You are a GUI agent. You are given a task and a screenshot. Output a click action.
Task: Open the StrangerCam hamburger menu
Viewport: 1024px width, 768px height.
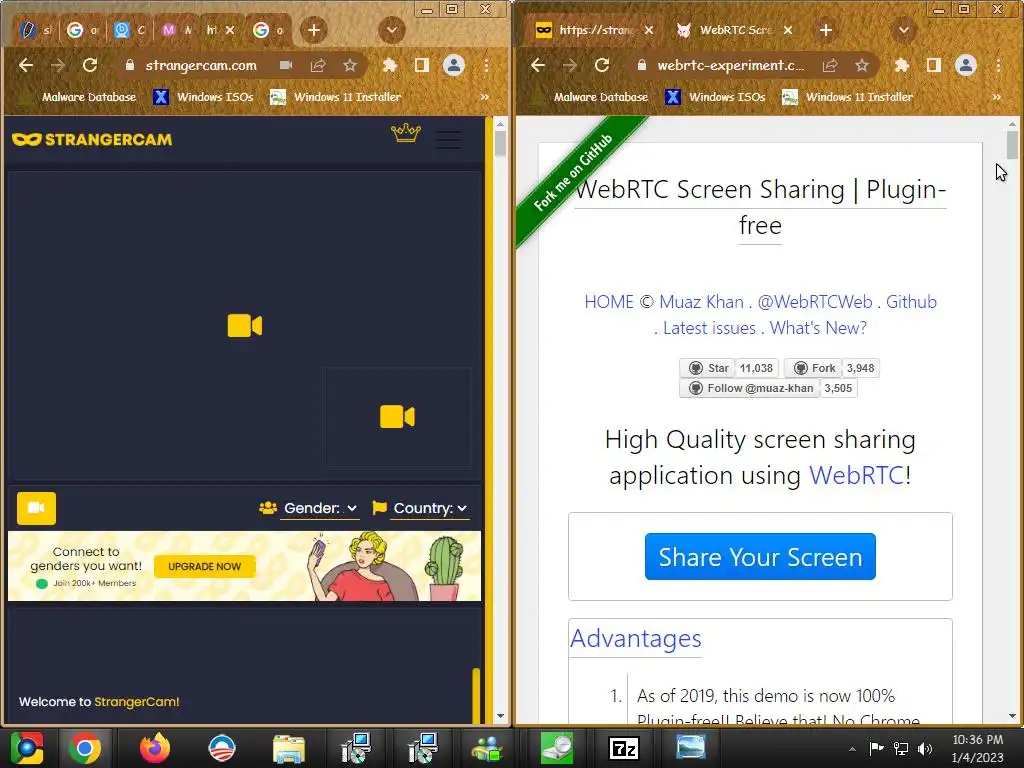(449, 139)
